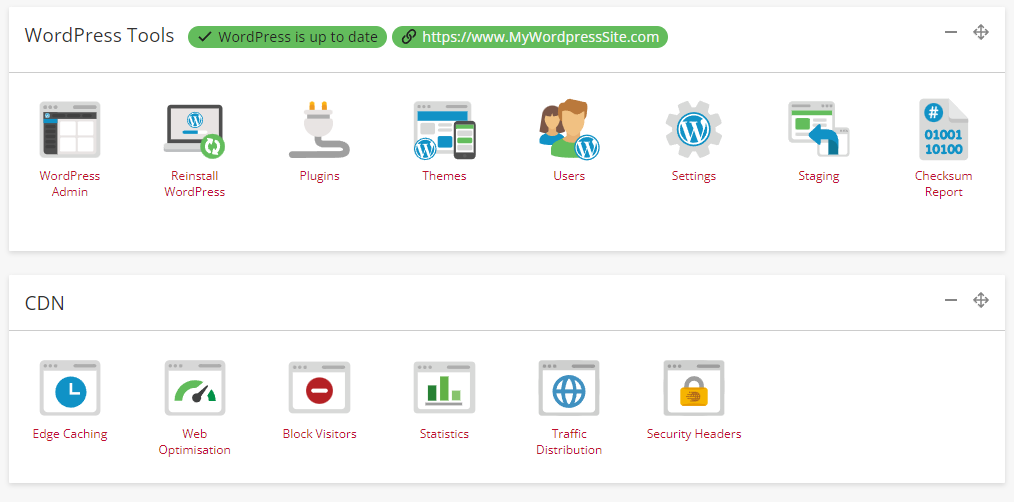Click the Security Headers padlock icon
Image resolution: width=1014 pixels, height=502 pixels.
click(694, 388)
